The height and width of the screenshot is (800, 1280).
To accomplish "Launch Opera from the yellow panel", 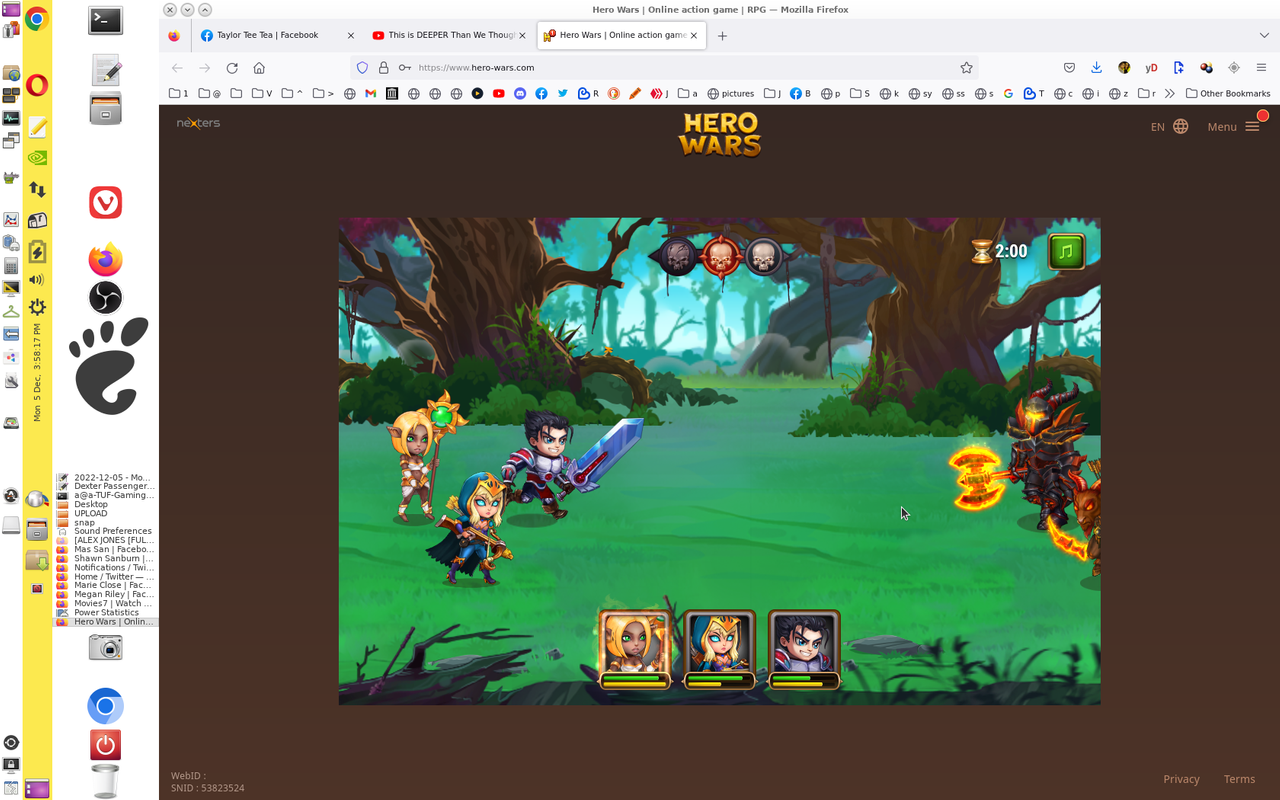I will click(37, 85).
